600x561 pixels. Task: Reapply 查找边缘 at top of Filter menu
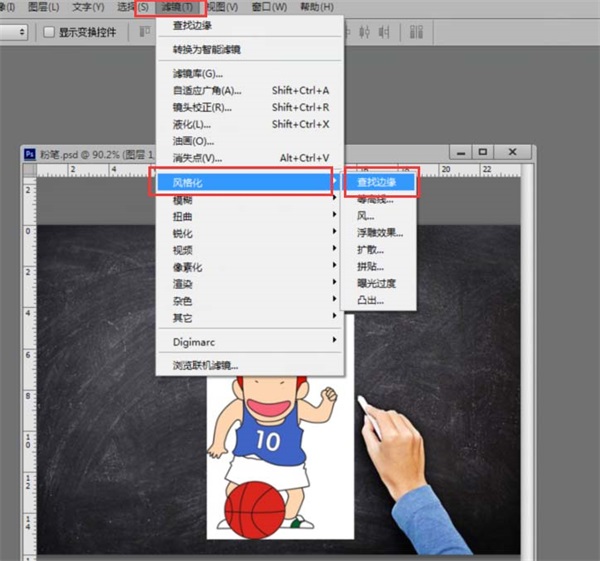click(250, 26)
